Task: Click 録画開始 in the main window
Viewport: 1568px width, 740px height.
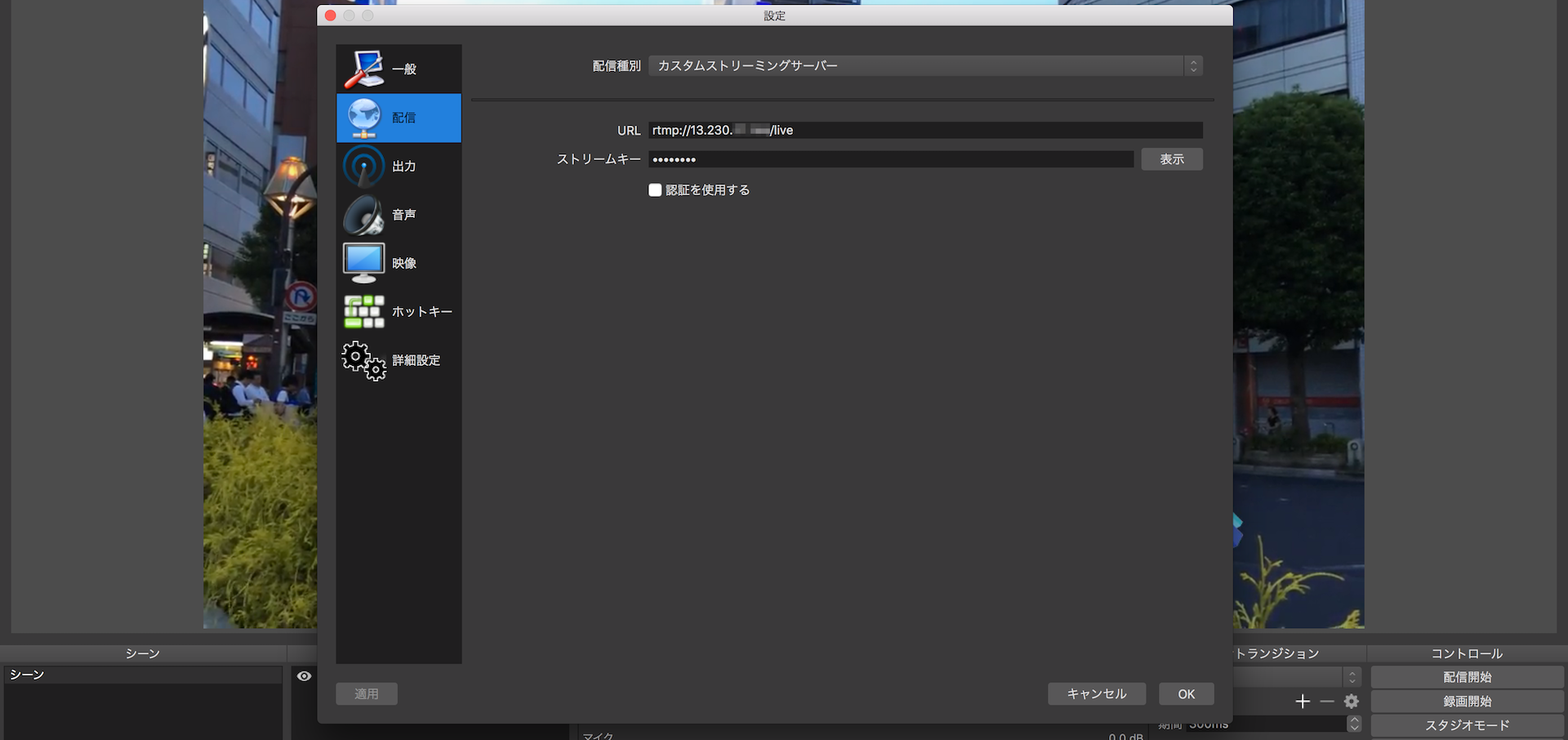Action: 1468,701
